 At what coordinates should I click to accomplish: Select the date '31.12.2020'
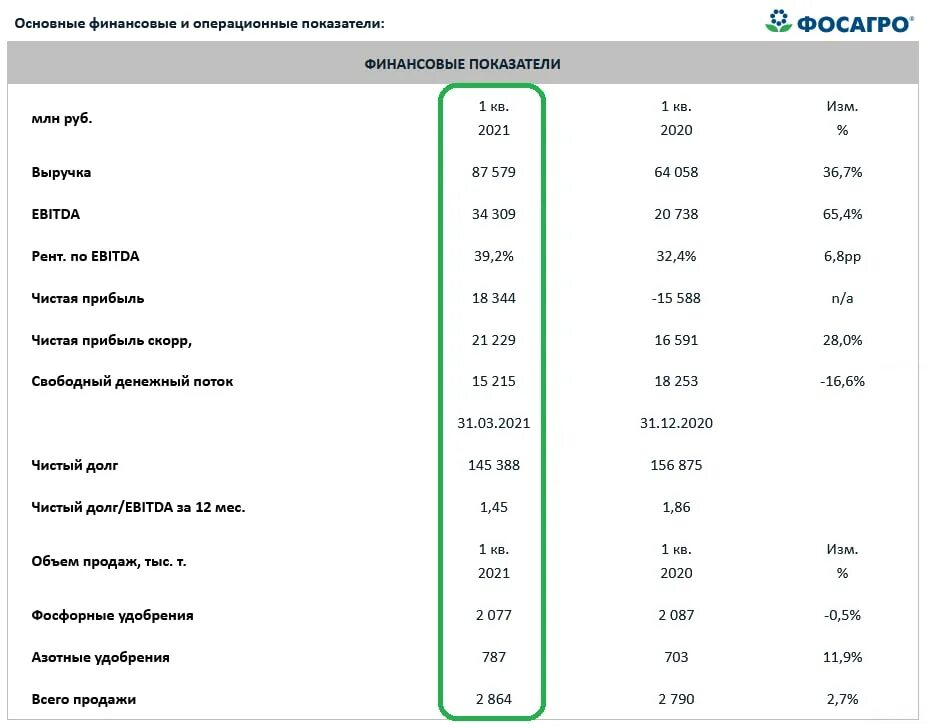676,424
